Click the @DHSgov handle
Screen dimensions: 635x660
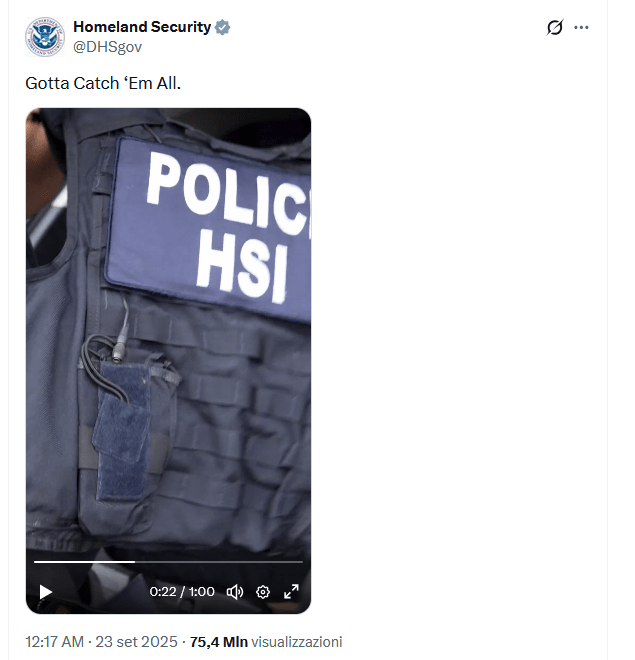[x=107, y=47]
